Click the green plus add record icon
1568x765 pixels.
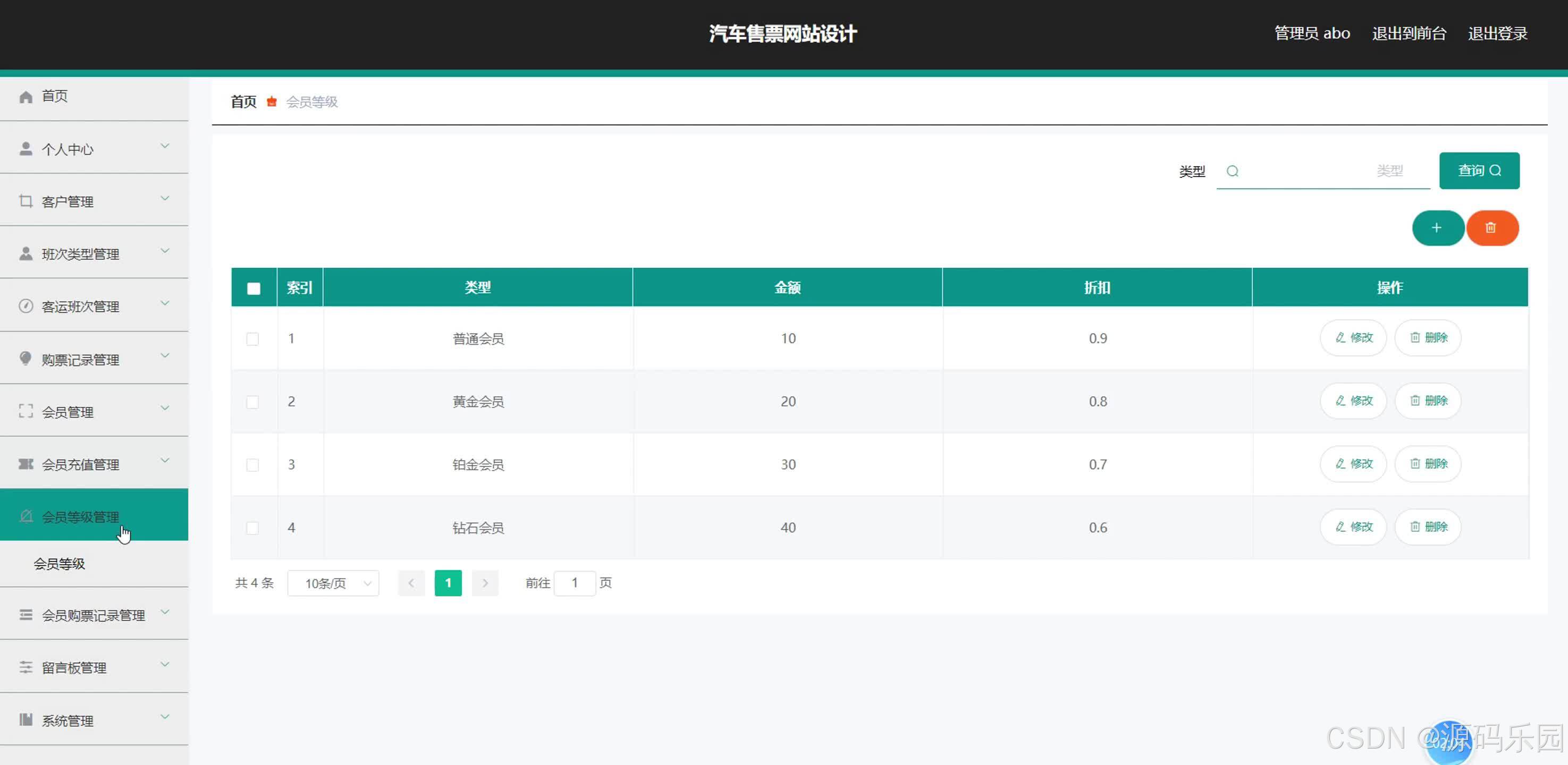1438,227
